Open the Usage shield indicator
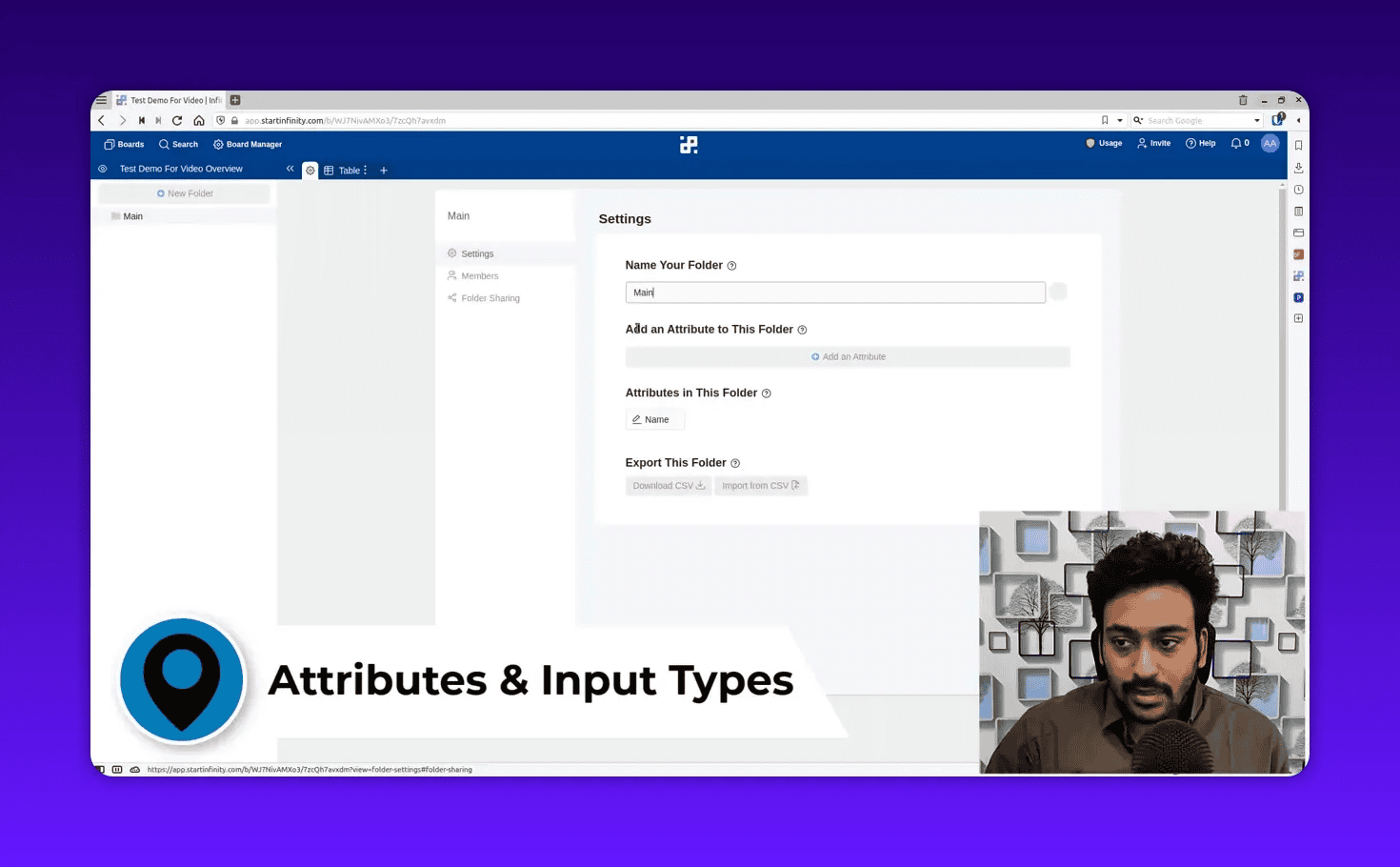The height and width of the screenshot is (867, 1400). click(1090, 143)
